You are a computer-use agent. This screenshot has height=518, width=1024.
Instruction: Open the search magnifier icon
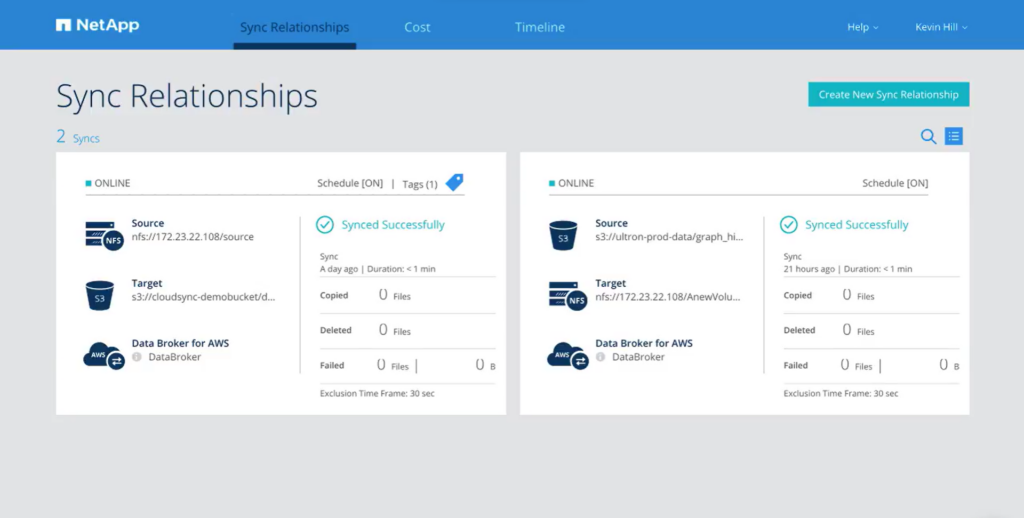pos(928,137)
